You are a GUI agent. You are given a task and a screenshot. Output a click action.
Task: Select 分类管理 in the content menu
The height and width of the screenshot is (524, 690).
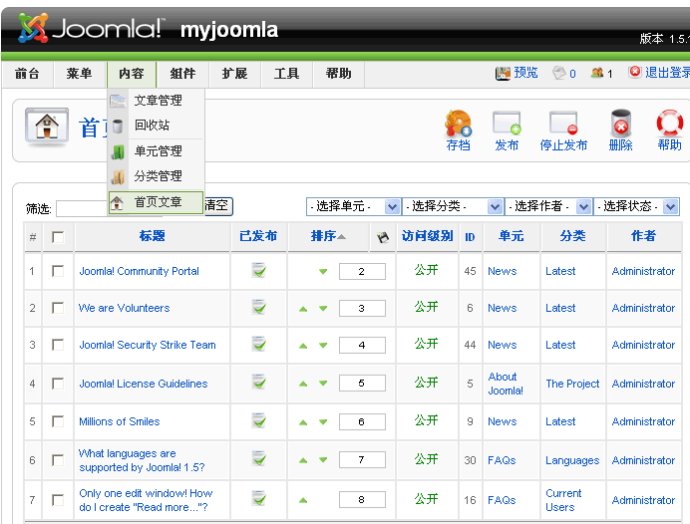click(x=156, y=176)
